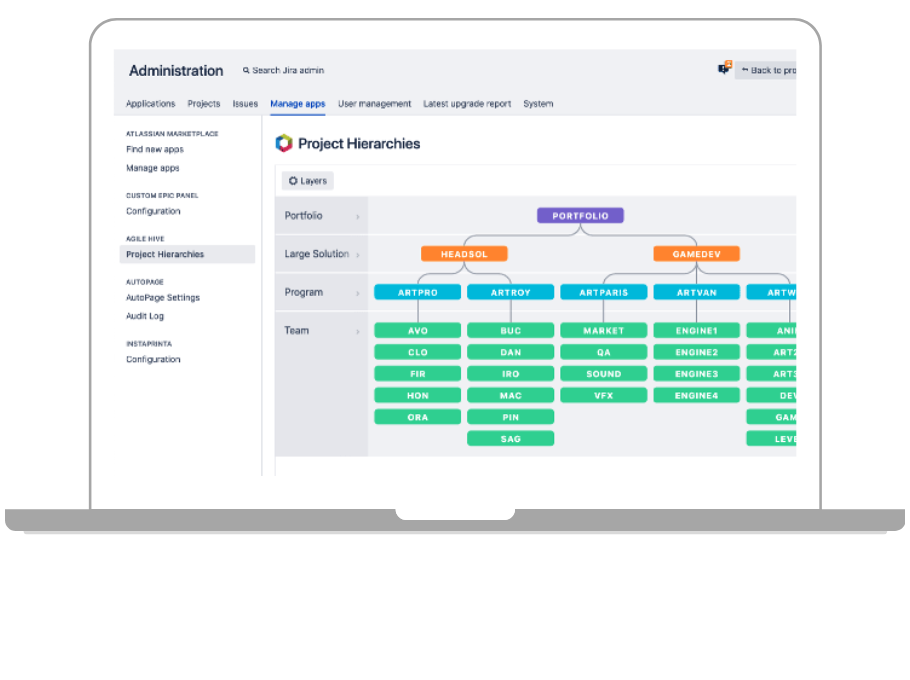This screenshot has height=680, width=910.
Task: Click the SAG team node
Action: (511, 439)
